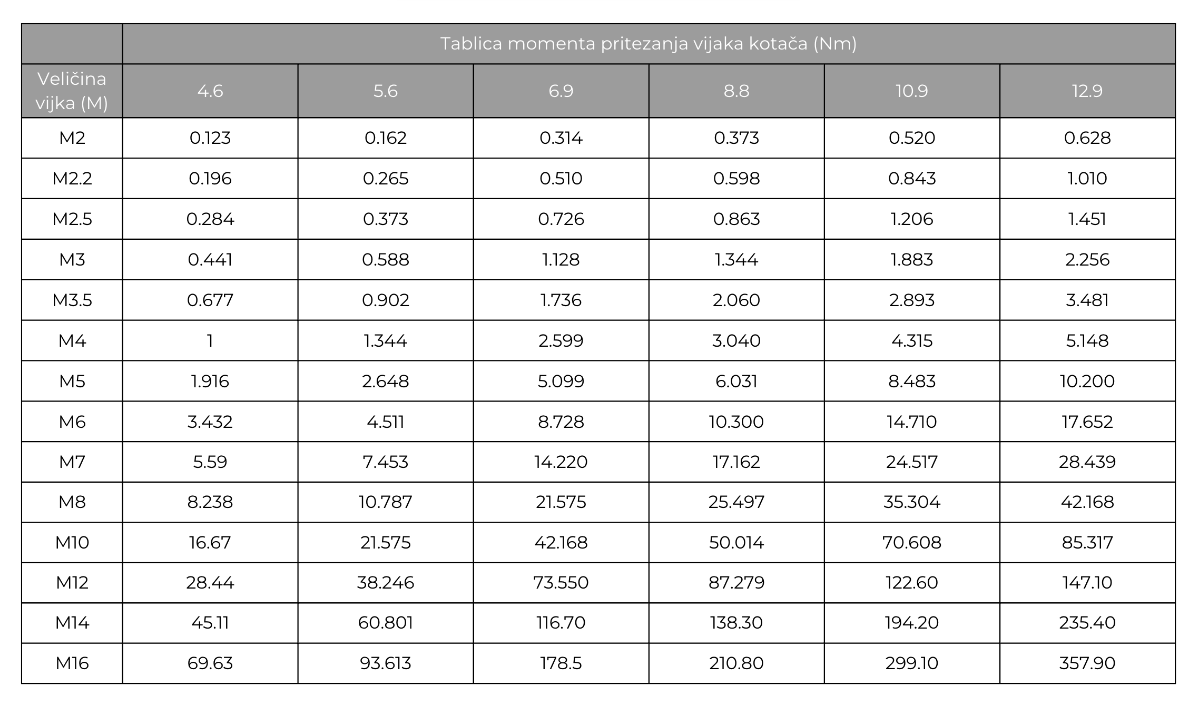Screen dimensions: 1200x705
Task: Click the cell with value 0.123
Action: (x=210, y=138)
